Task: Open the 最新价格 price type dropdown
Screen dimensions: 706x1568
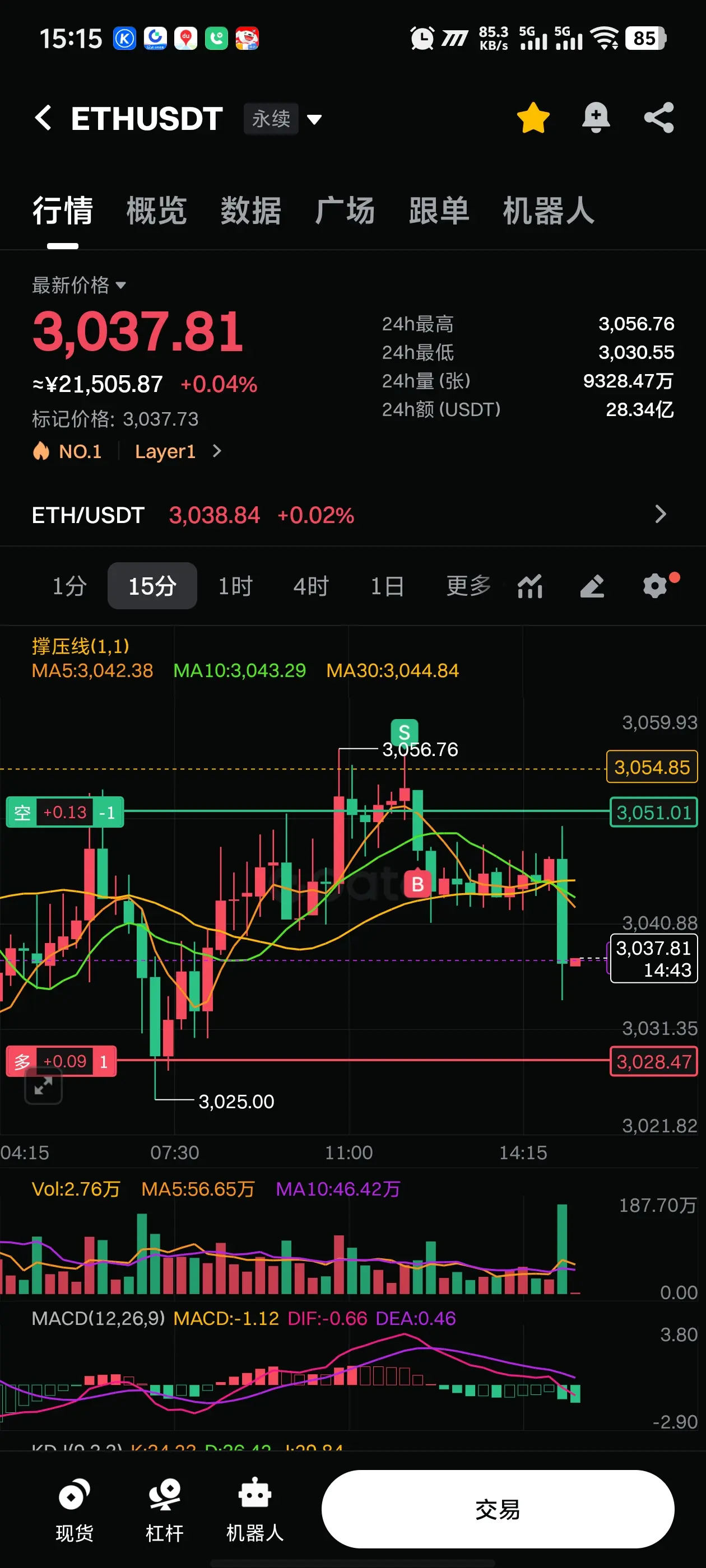Action: (79, 285)
